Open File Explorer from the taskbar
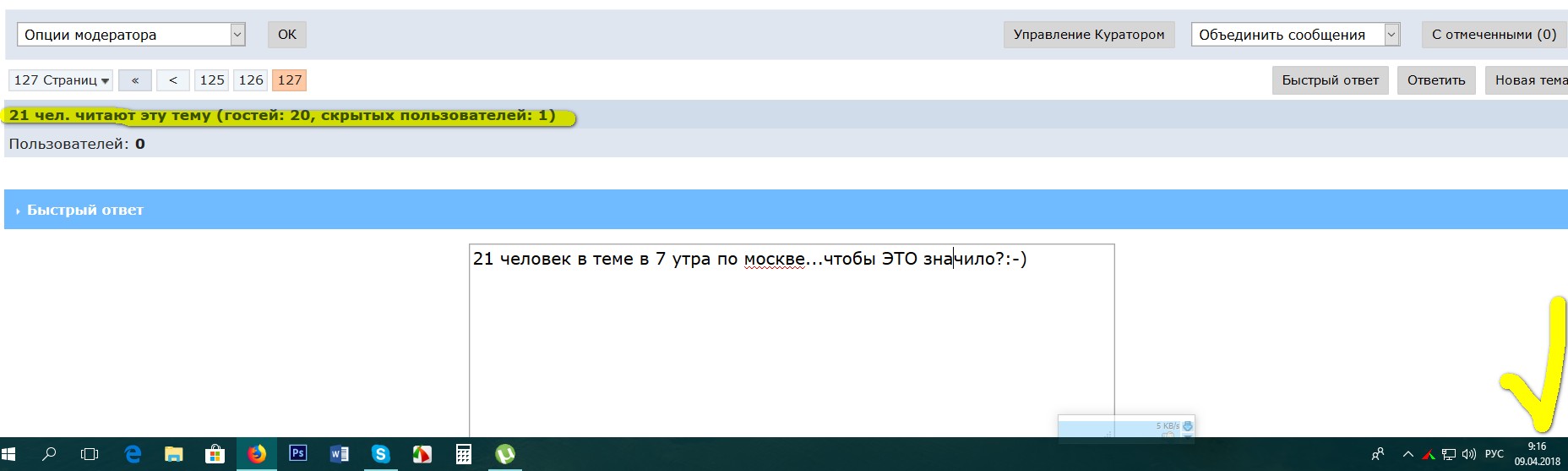 [174, 454]
